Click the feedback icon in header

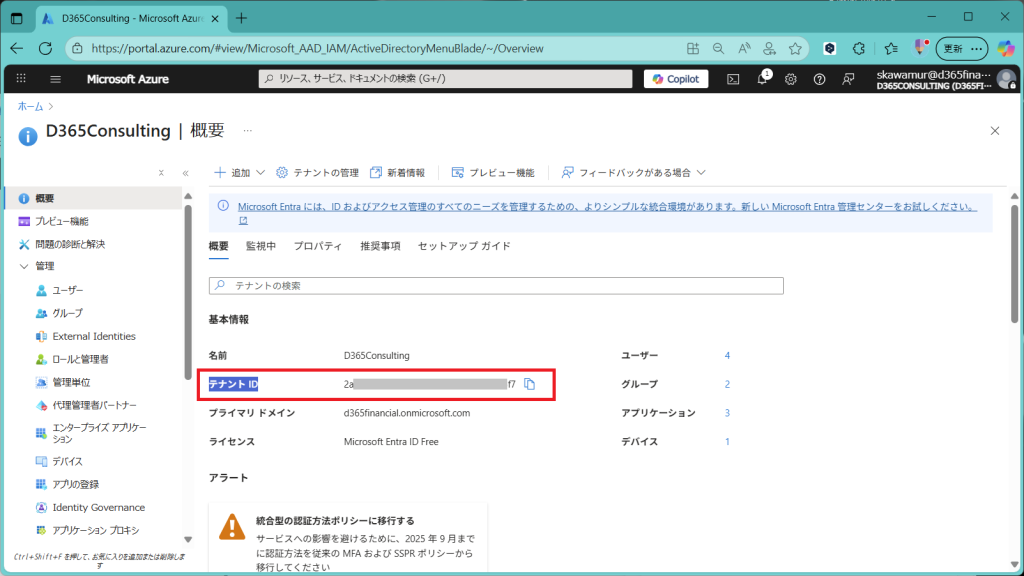(848, 79)
